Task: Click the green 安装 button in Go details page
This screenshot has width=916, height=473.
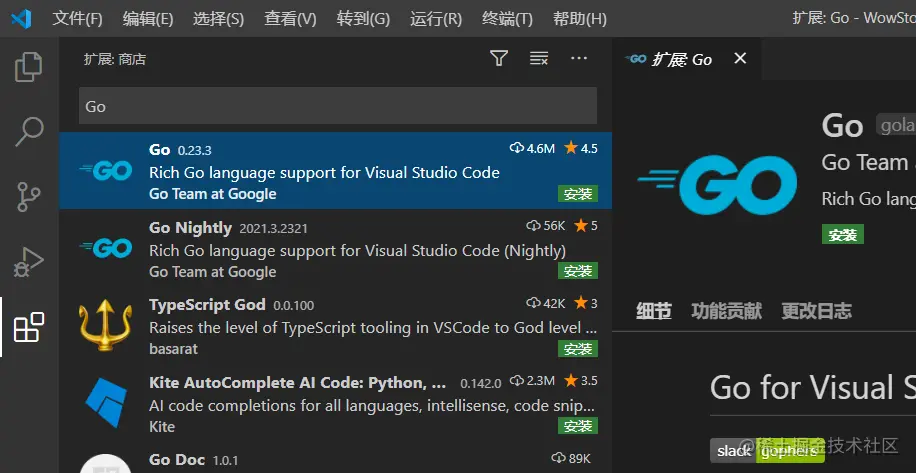Action: tap(842, 235)
